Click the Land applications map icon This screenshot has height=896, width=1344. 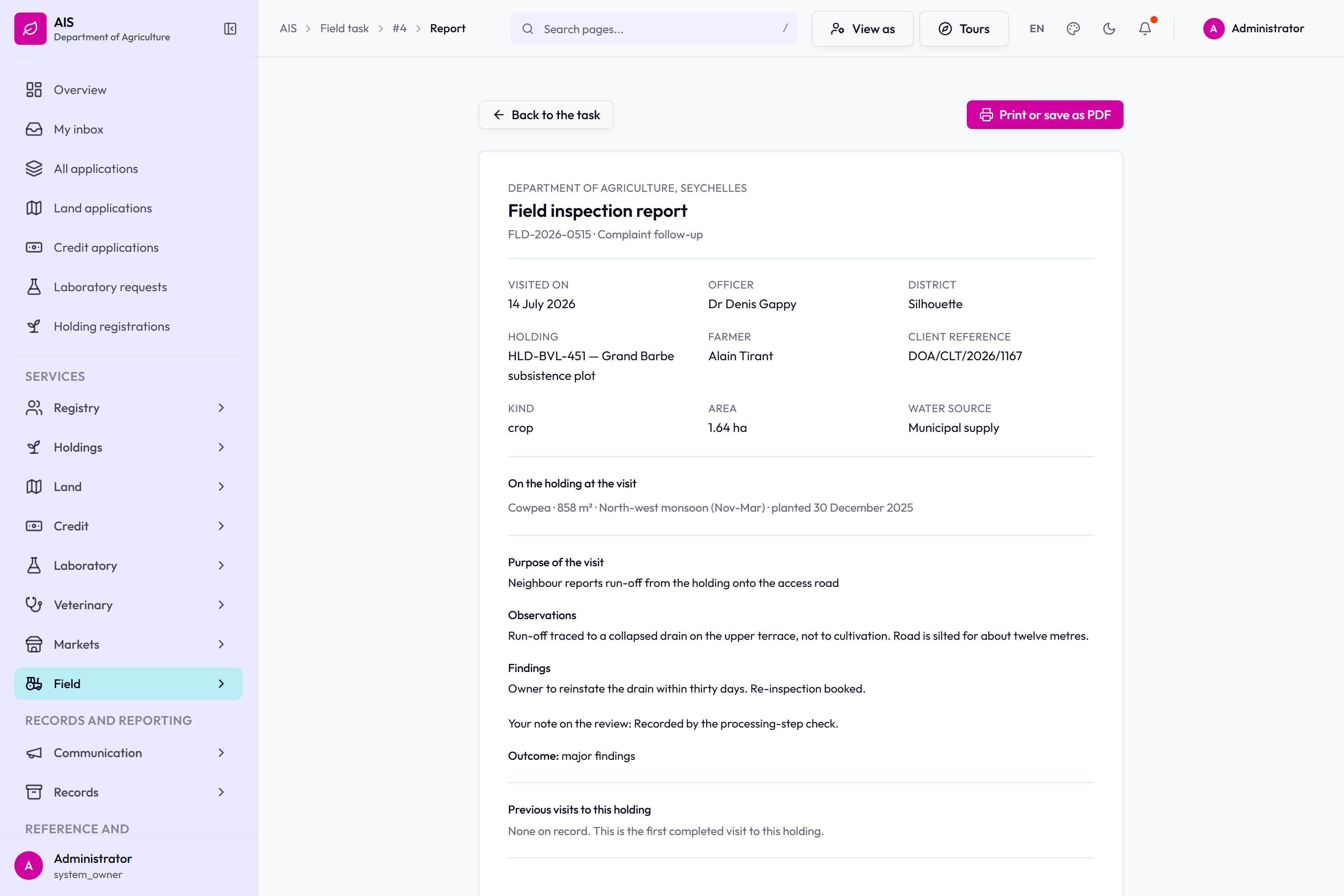point(34,208)
